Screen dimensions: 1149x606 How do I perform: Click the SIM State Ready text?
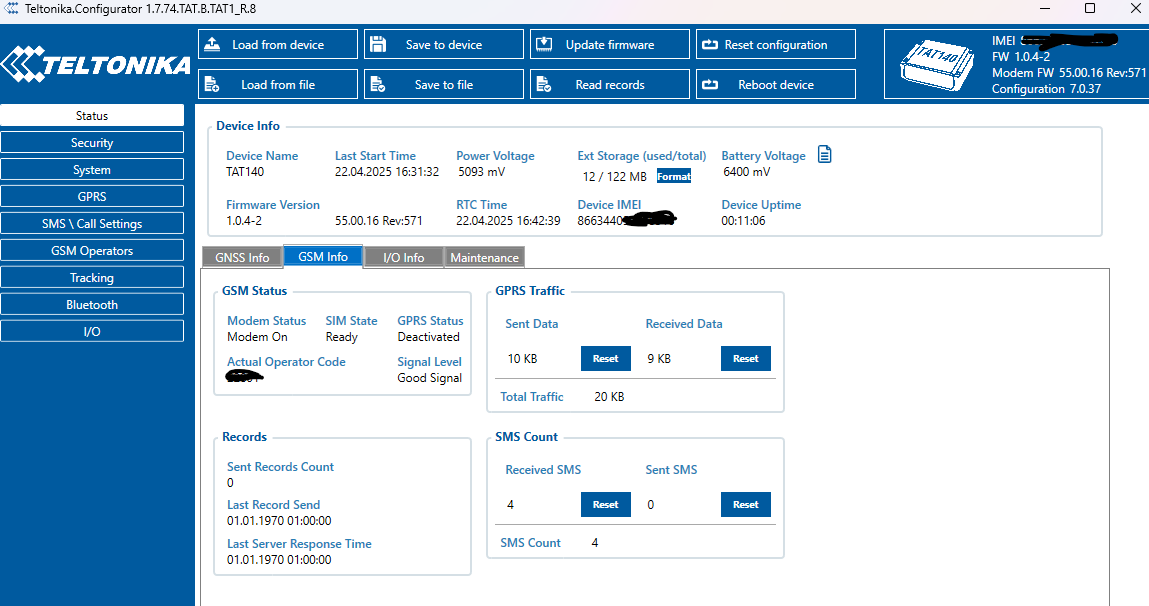click(x=341, y=337)
